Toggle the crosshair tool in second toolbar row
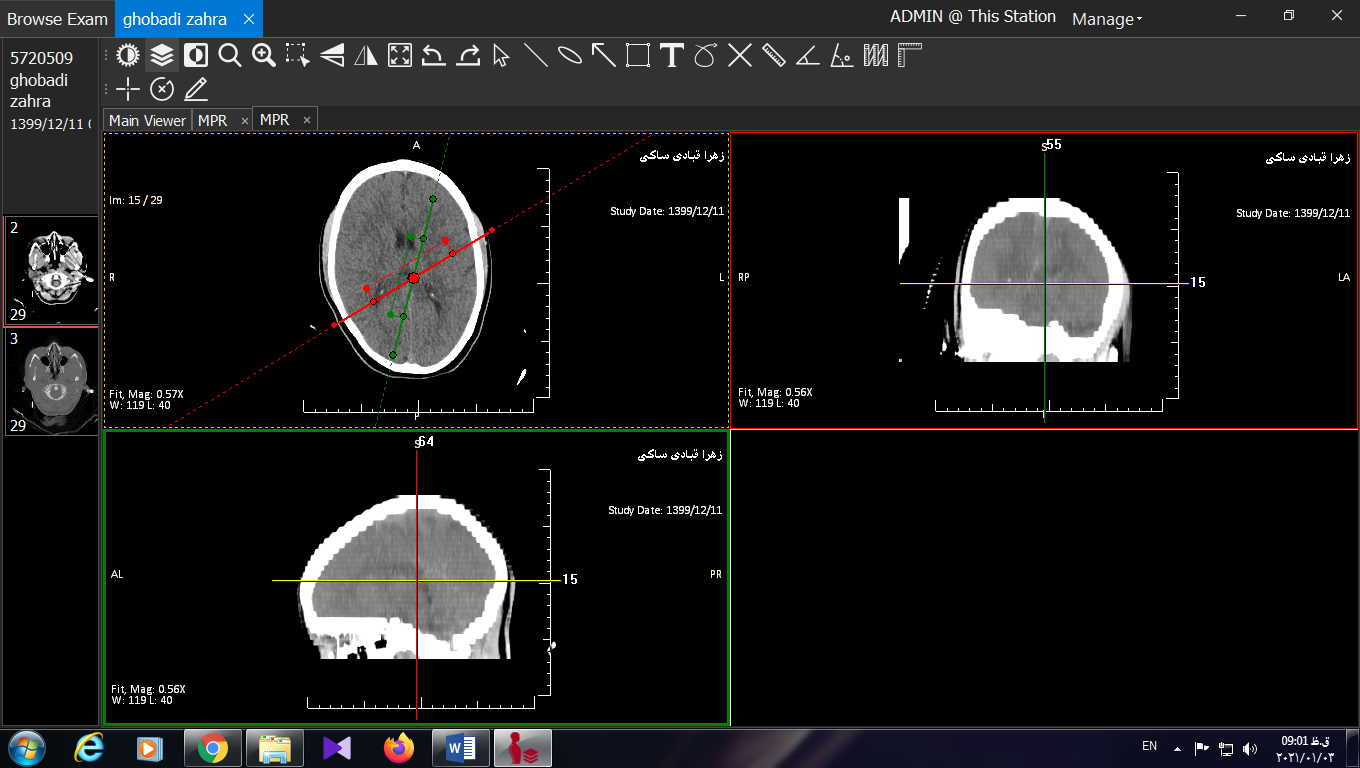 pyautogui.click(x=128, y=89)
